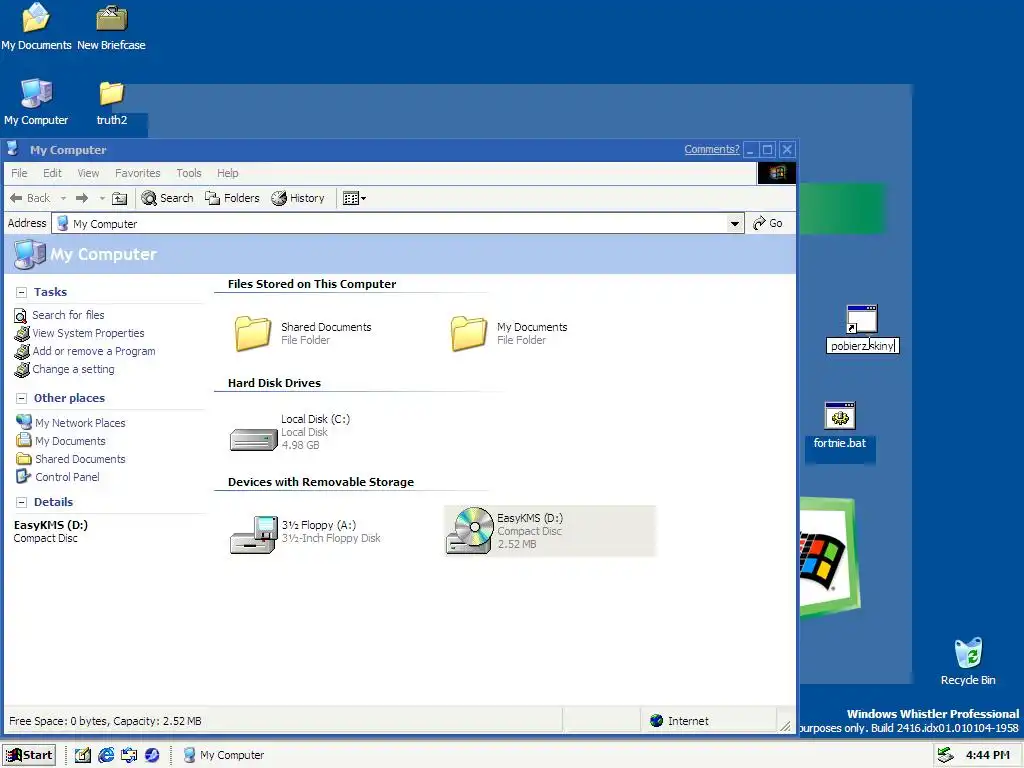Viewport: 1024px width, 768px height.
Task: Click the Forward arrow toolbar button
Action: tap(82, 198)
